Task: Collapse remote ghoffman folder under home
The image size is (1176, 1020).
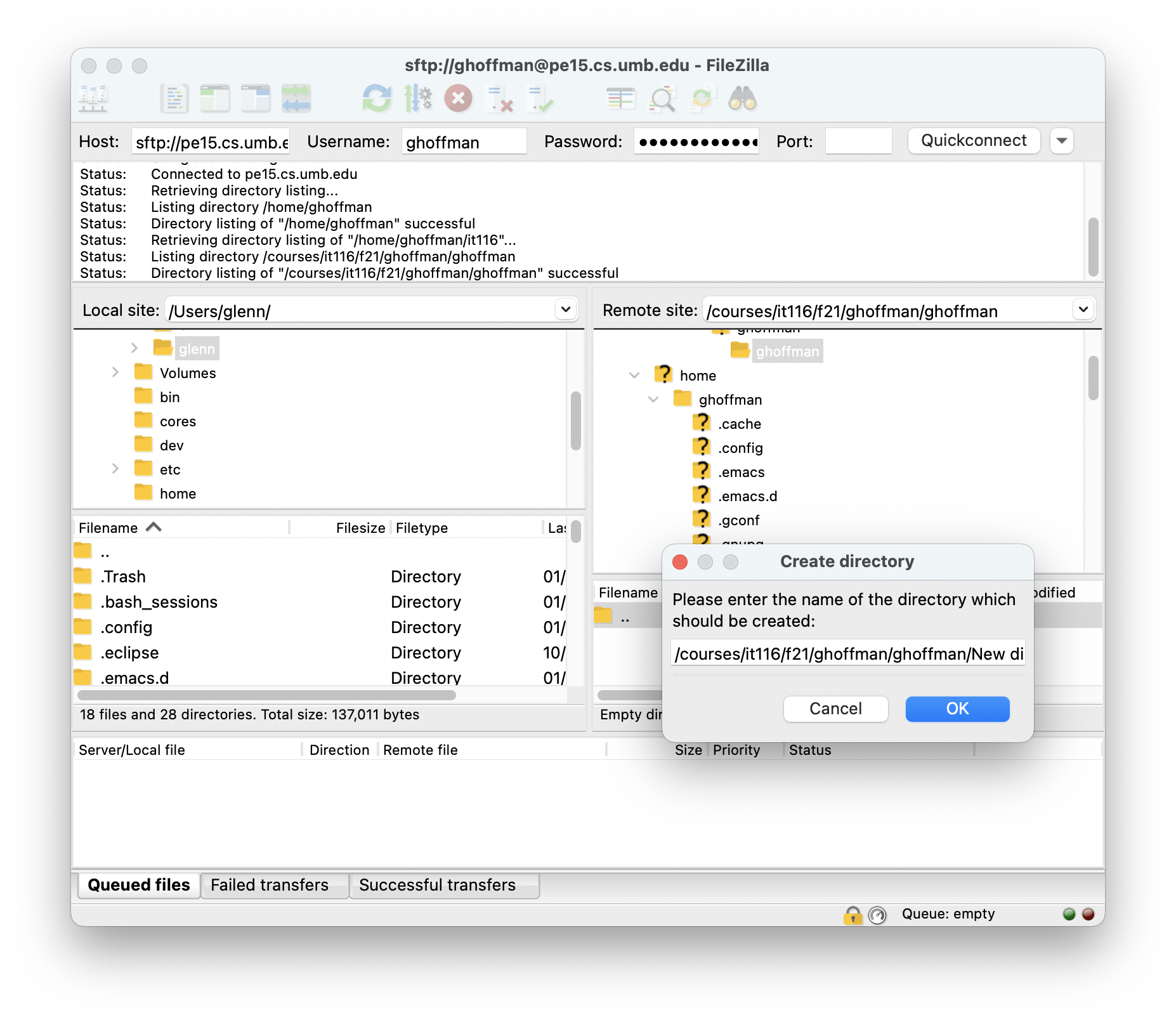Action: click(653, 400)
